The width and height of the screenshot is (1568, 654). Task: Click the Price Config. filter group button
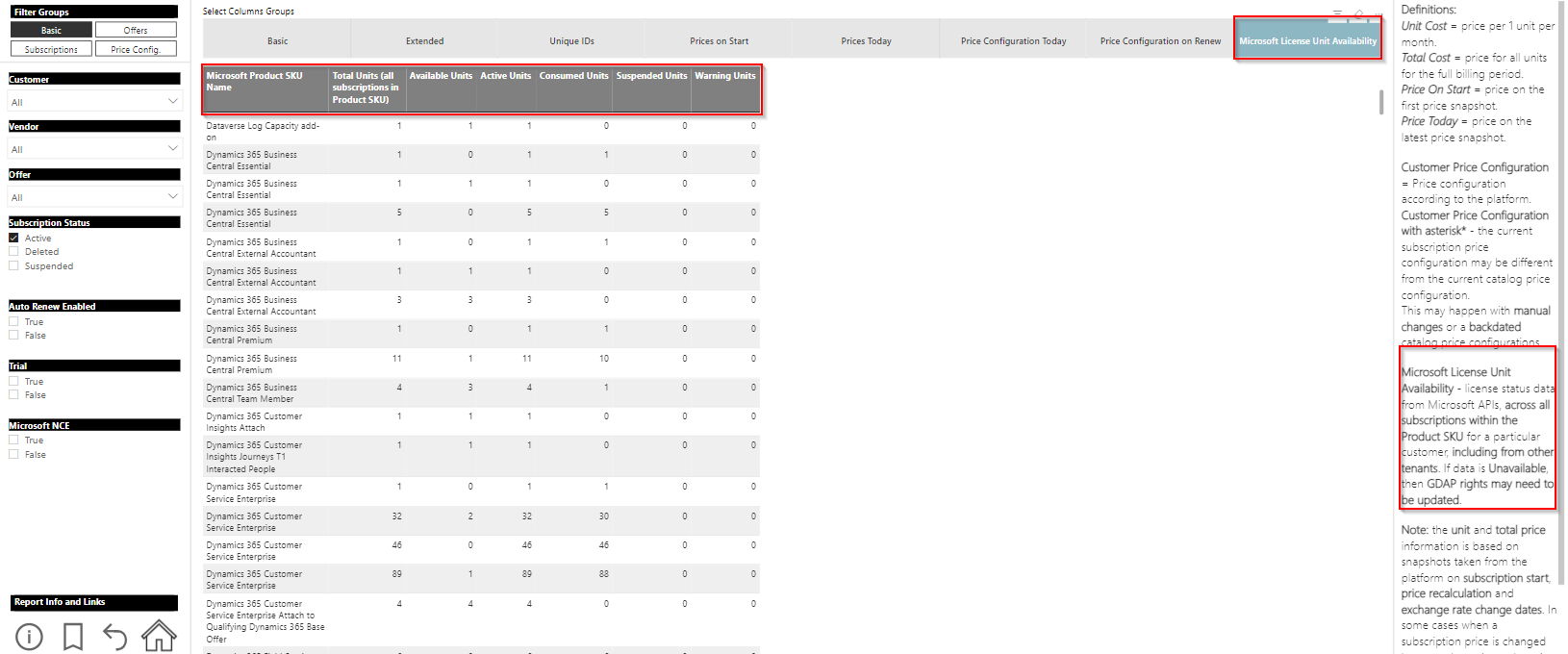click(136, 49)
